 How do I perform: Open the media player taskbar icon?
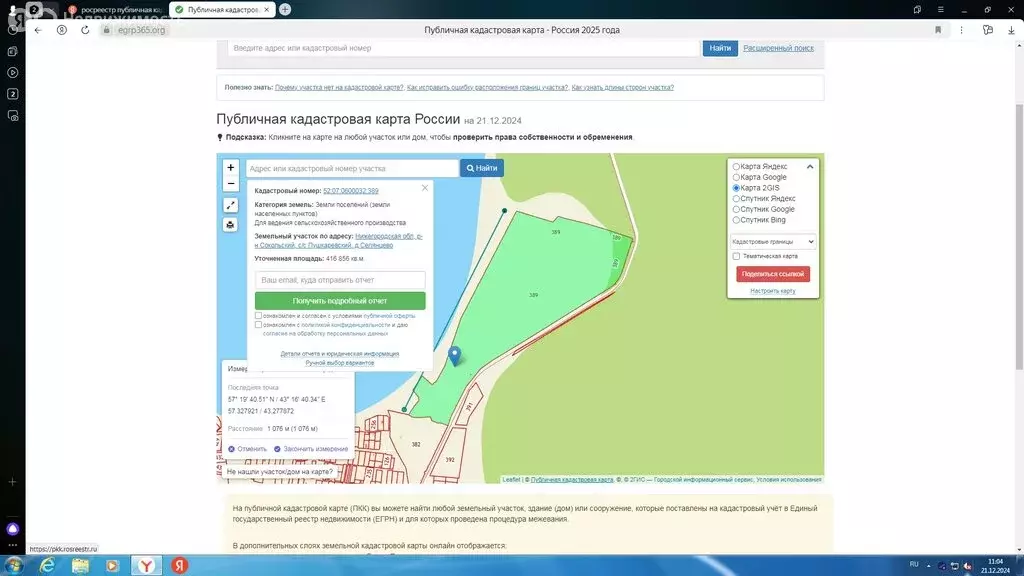point(113,566)
